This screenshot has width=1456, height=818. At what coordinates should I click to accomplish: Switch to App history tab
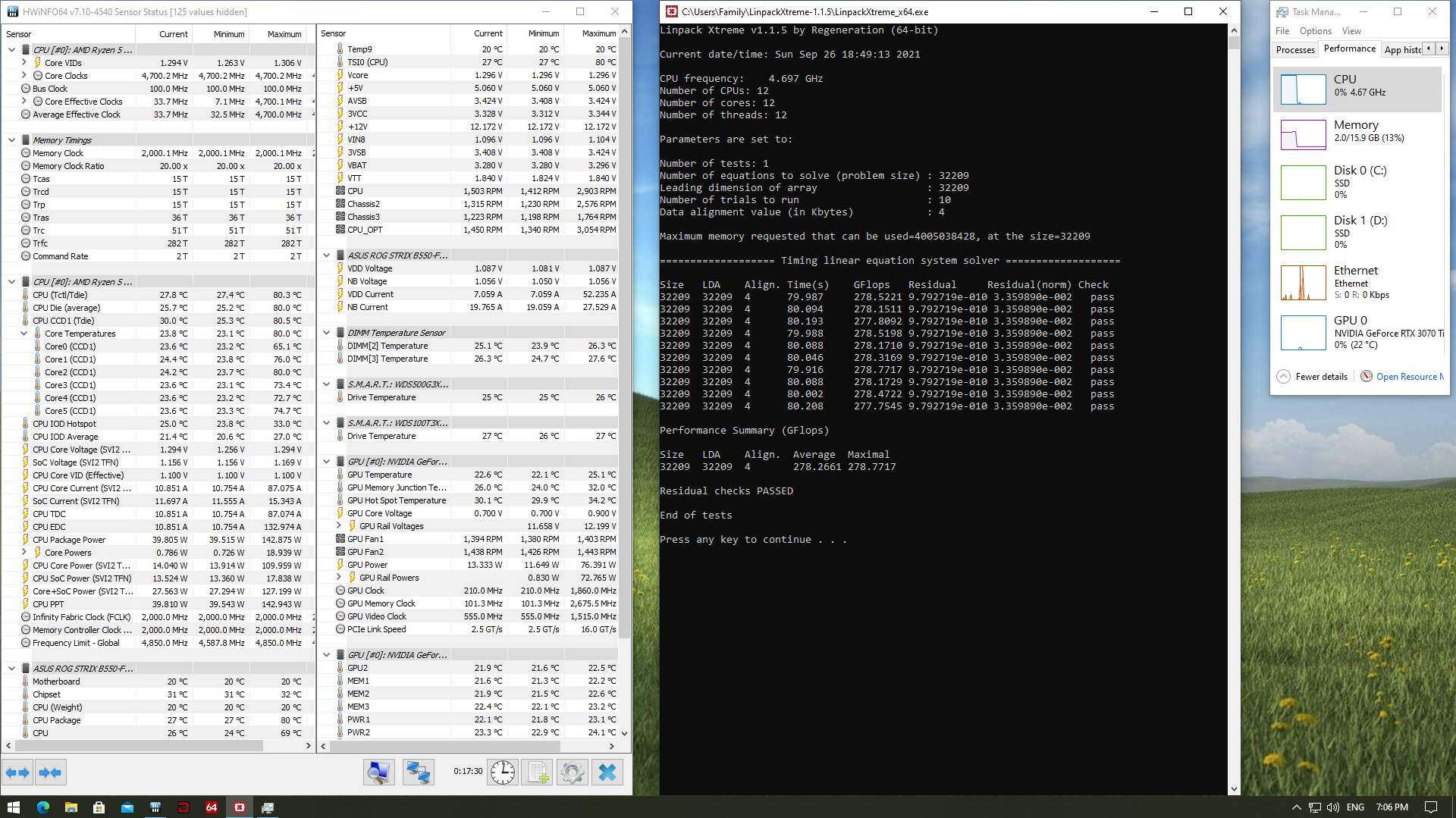[1402, 49]
